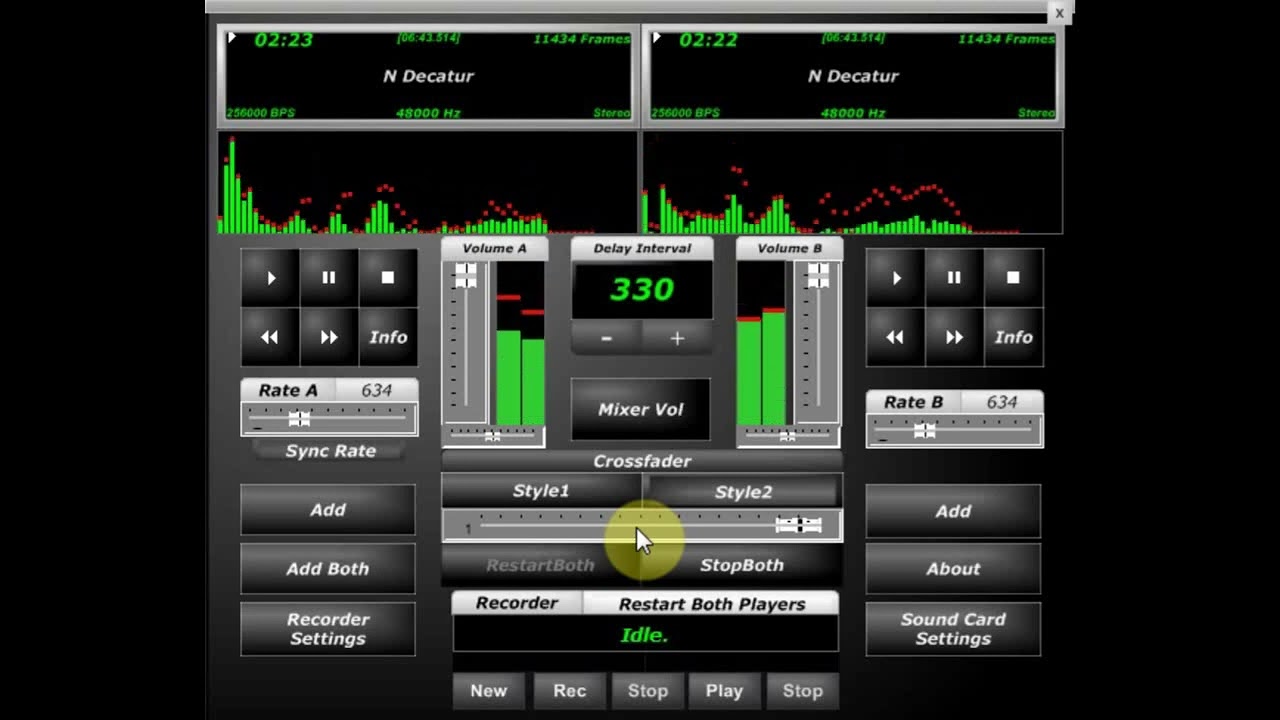Click the Sync Rate button
The width and height of the screenshot is (1280, 720).
pos(330,451)
